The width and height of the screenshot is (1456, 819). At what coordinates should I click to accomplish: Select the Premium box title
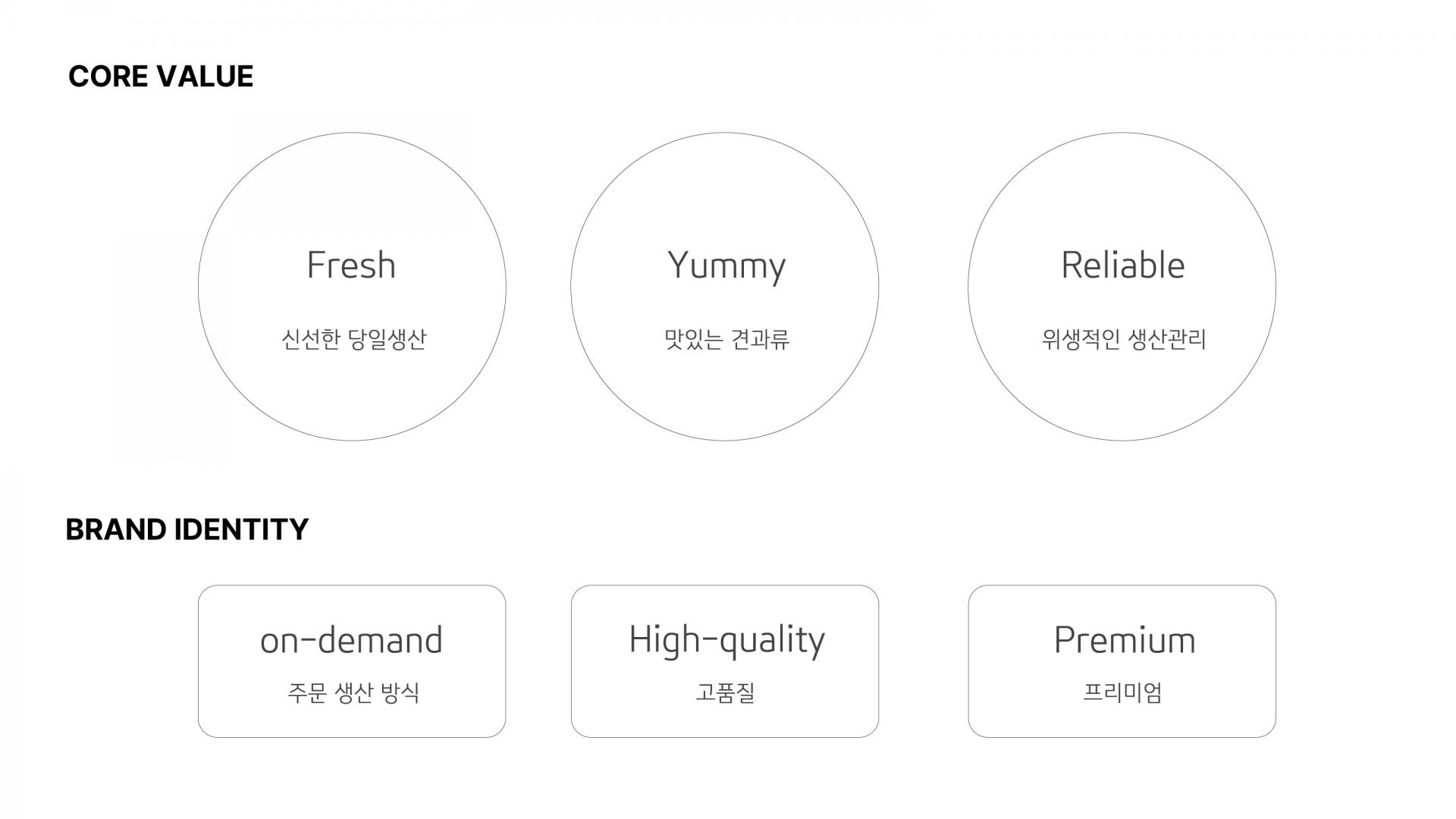1125,640
